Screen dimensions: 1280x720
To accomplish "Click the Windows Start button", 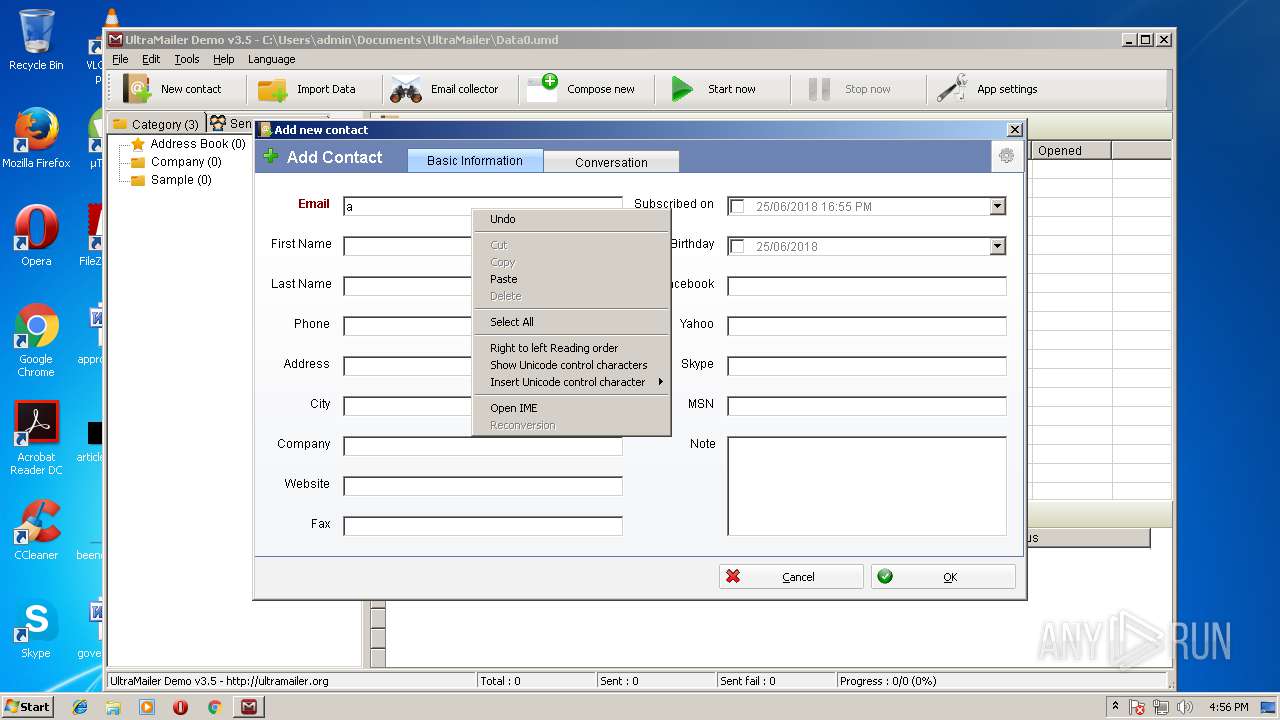I will (x=28, y=706).
